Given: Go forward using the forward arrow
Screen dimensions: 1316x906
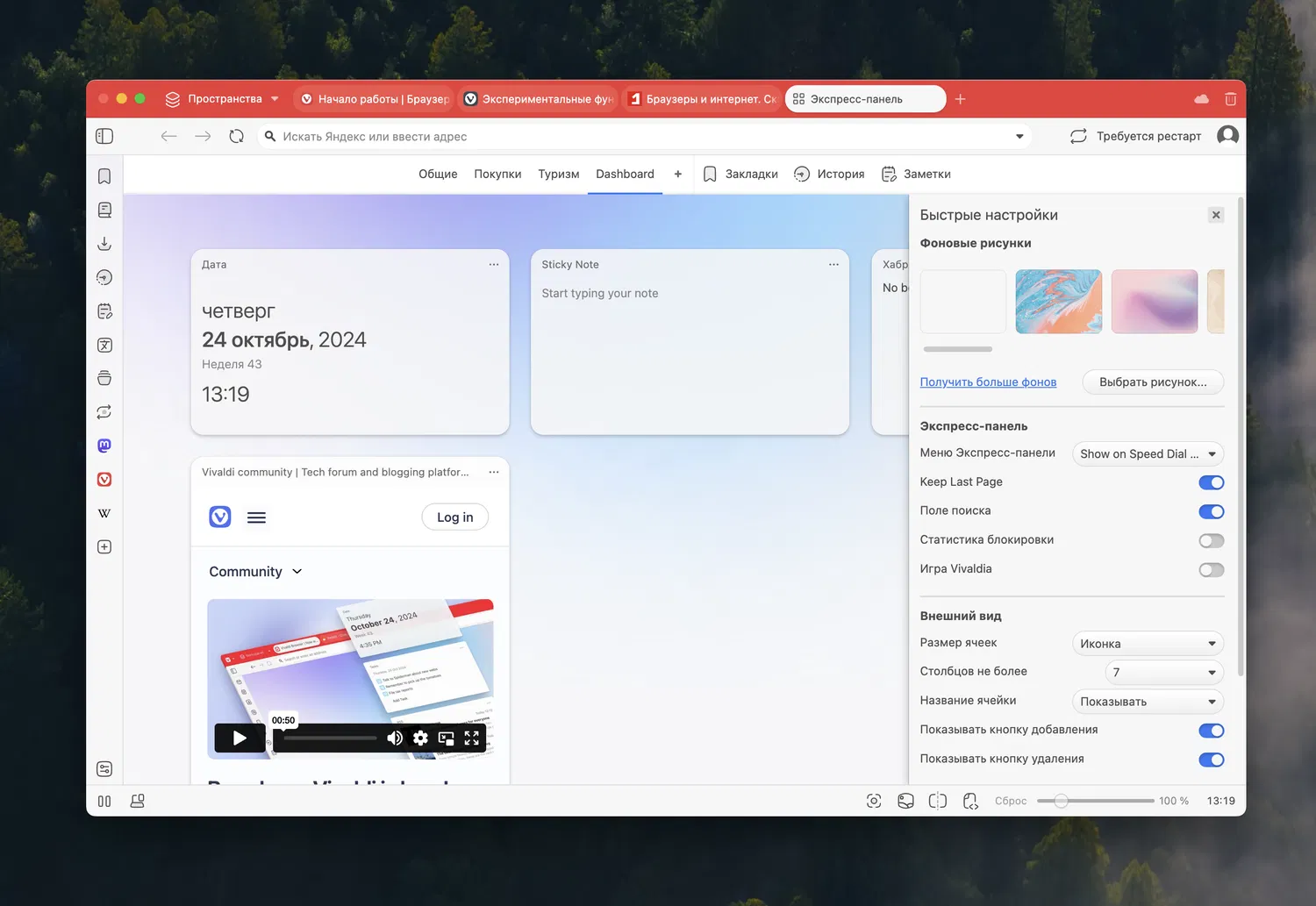Looking at the screenshot, I should click(x=203, y=136).
